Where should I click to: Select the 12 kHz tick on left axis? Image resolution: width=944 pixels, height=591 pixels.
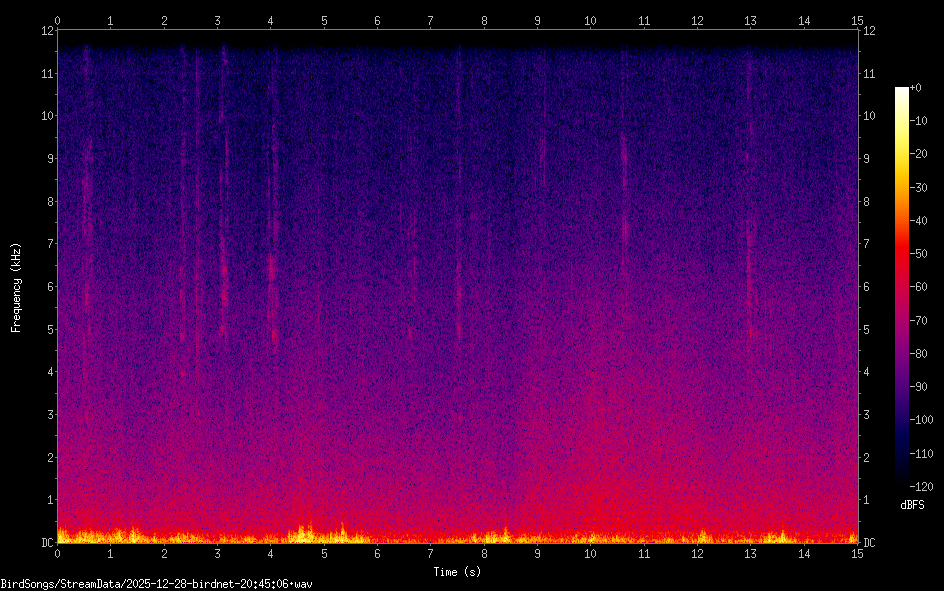click(x=46, y=30)
